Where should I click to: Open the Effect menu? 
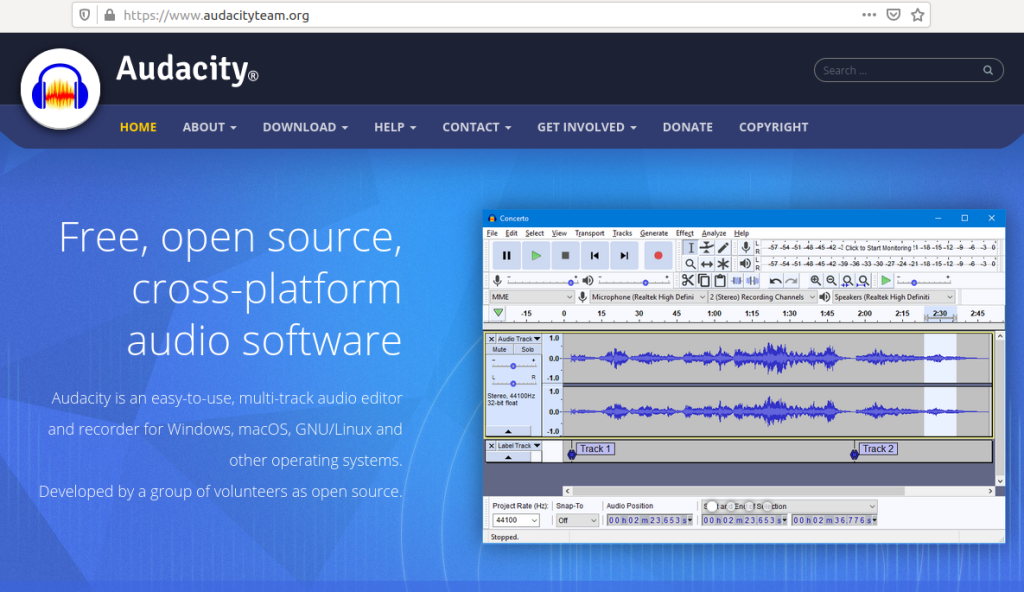[684, 233]
